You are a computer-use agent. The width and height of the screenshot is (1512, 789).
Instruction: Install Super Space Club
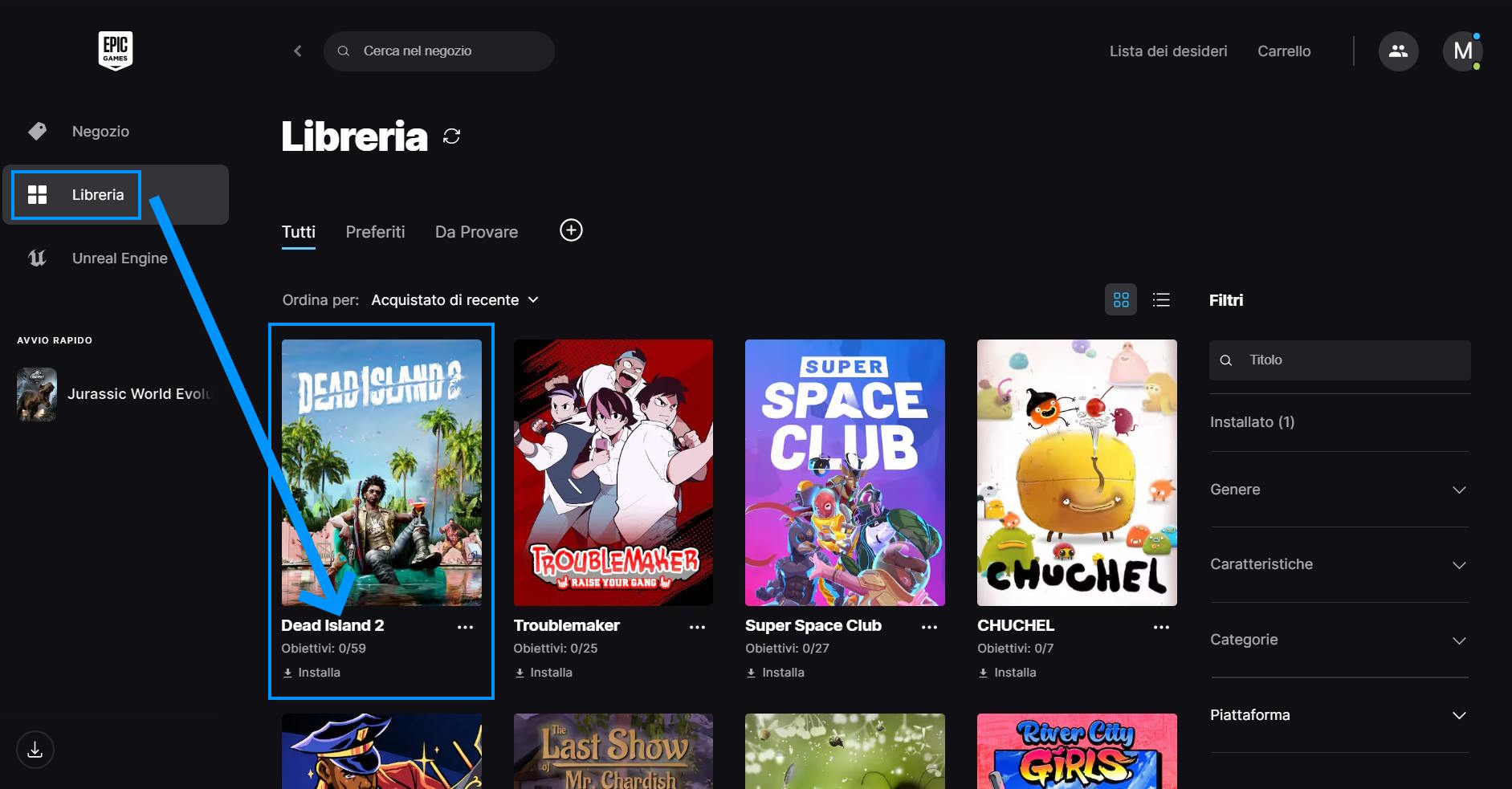(776, 673)
